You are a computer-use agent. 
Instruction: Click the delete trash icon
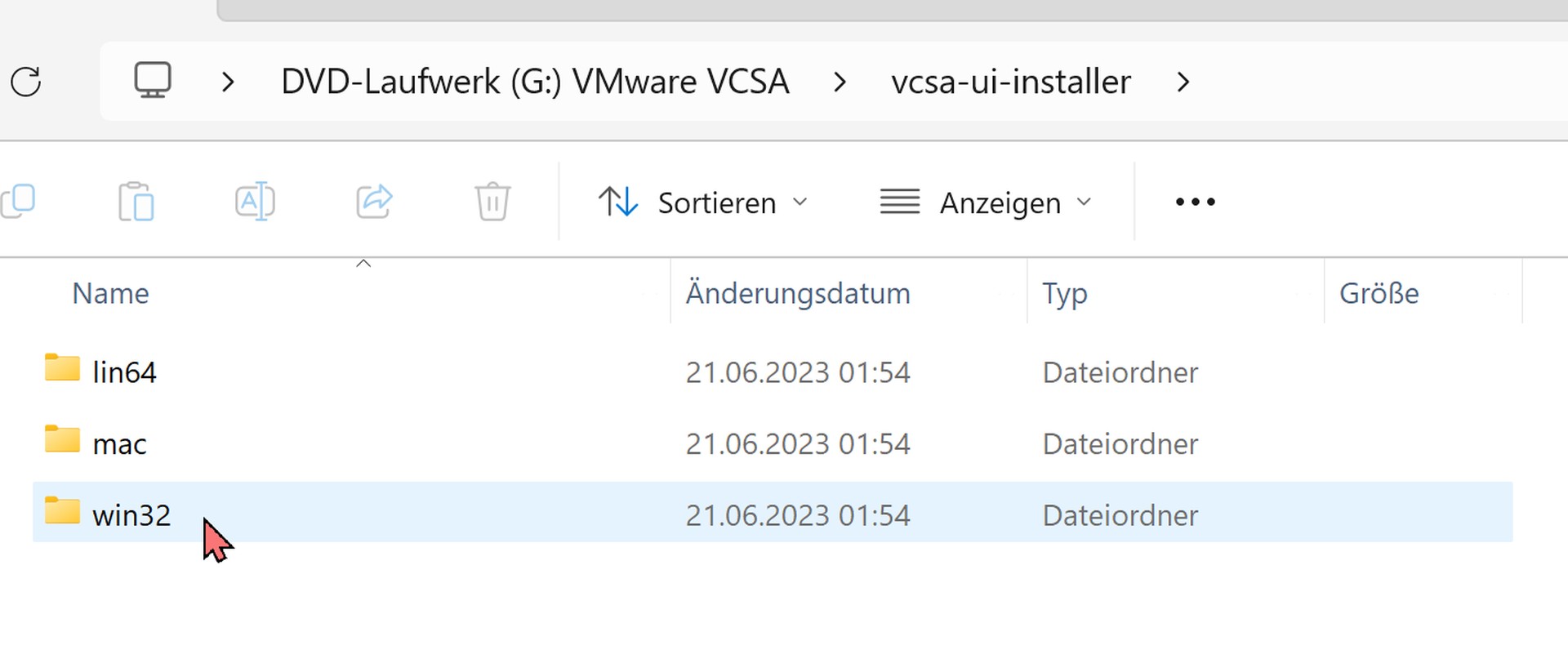tap(492, 201)
